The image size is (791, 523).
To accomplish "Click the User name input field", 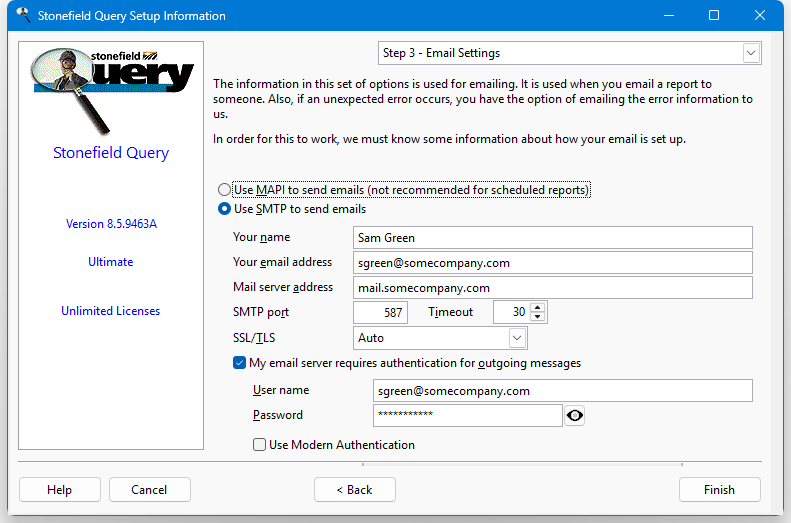I will (562, 391).
